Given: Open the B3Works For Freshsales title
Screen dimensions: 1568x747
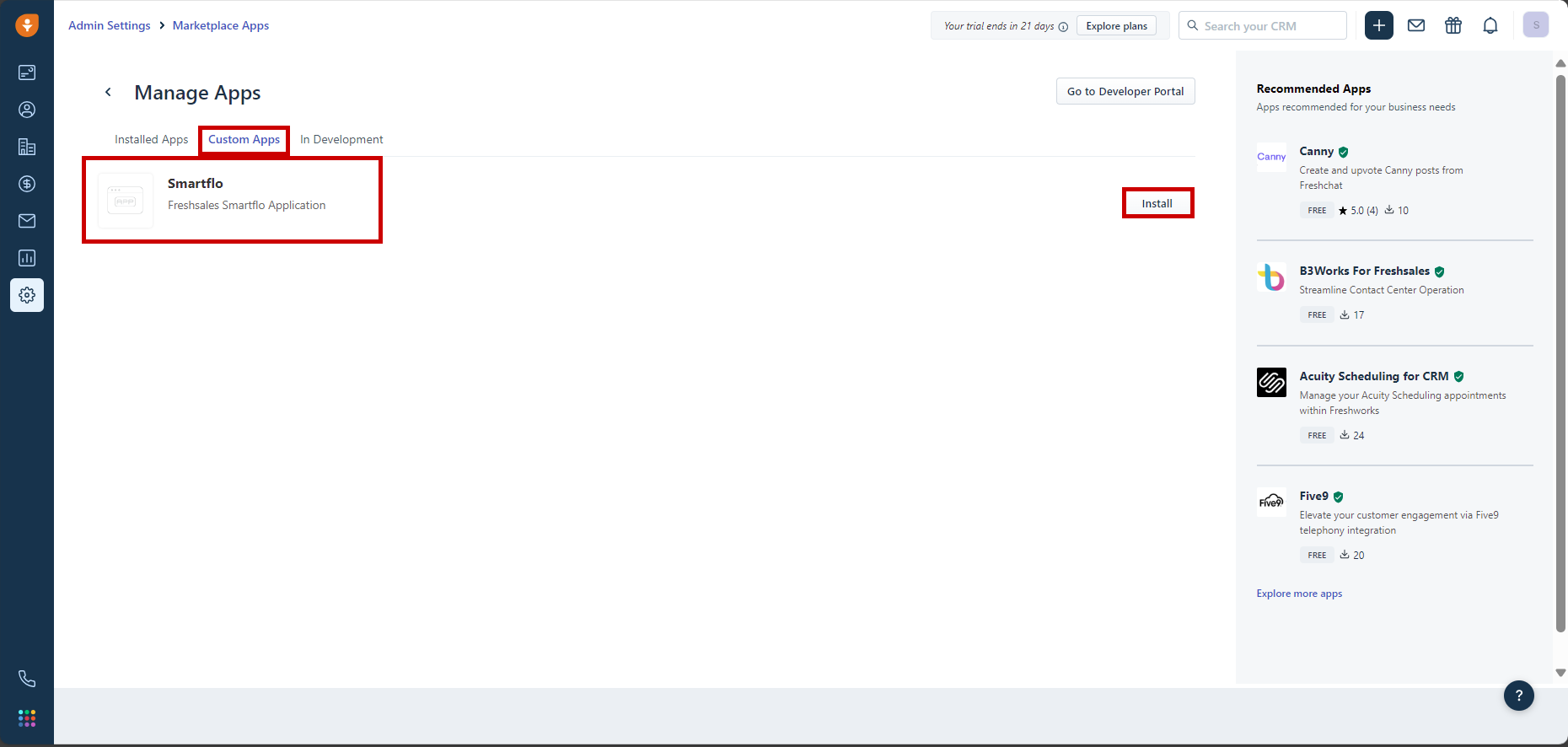Looking at the screenshot, I should click(x=1365, y=271).
